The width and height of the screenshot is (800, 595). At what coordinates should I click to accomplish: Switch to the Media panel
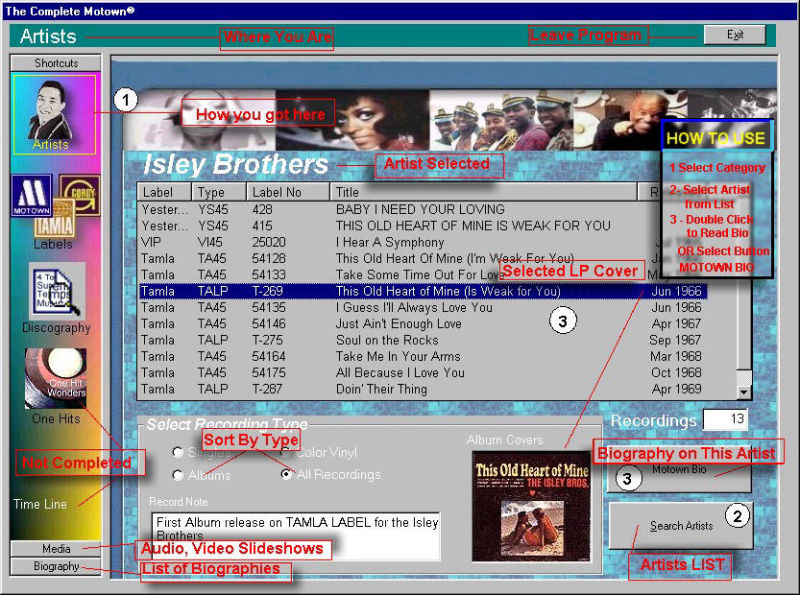pos(56,549)
